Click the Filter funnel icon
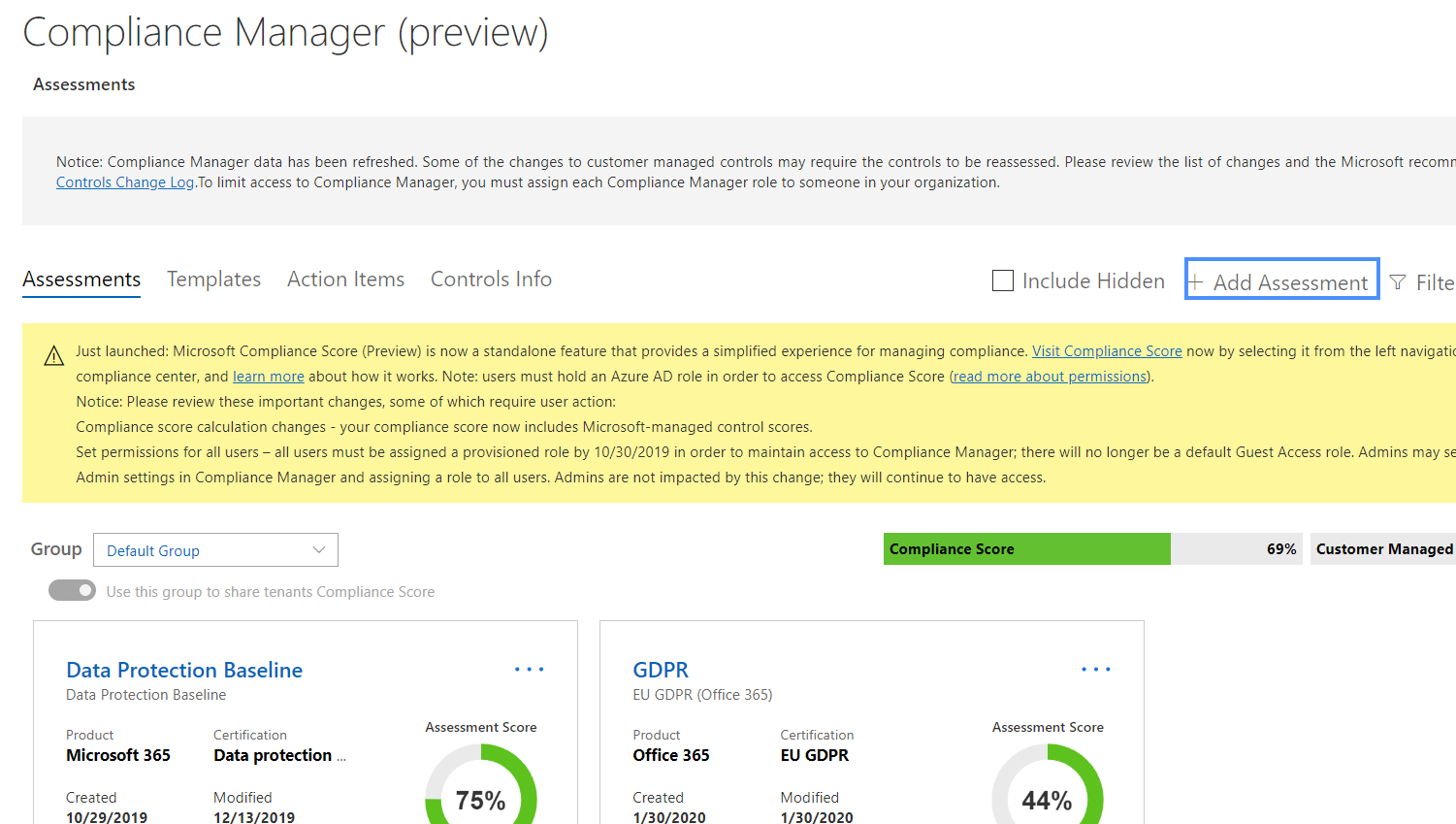This screenshot has height=824, width=1456. [1398, 282]
